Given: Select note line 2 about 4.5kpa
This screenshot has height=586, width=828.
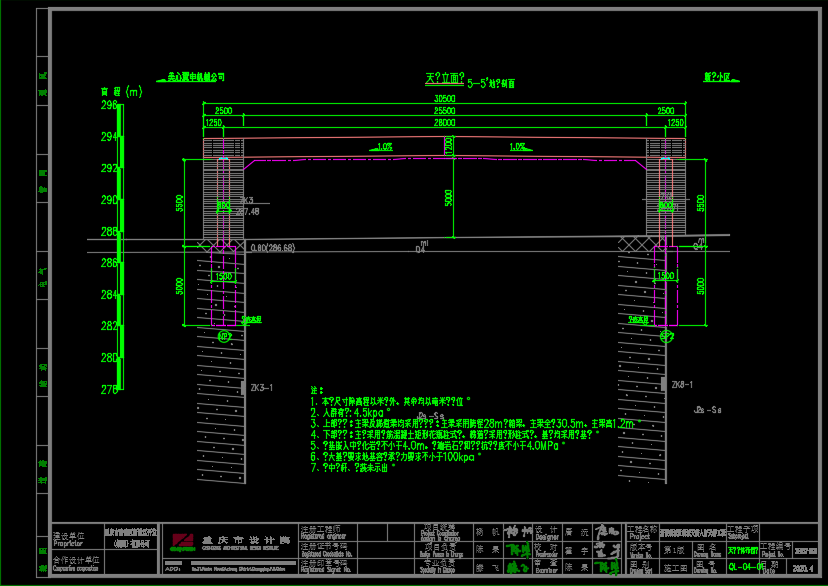Looking at the screenshot, I should pyautogui.click(x=351, y=413).
